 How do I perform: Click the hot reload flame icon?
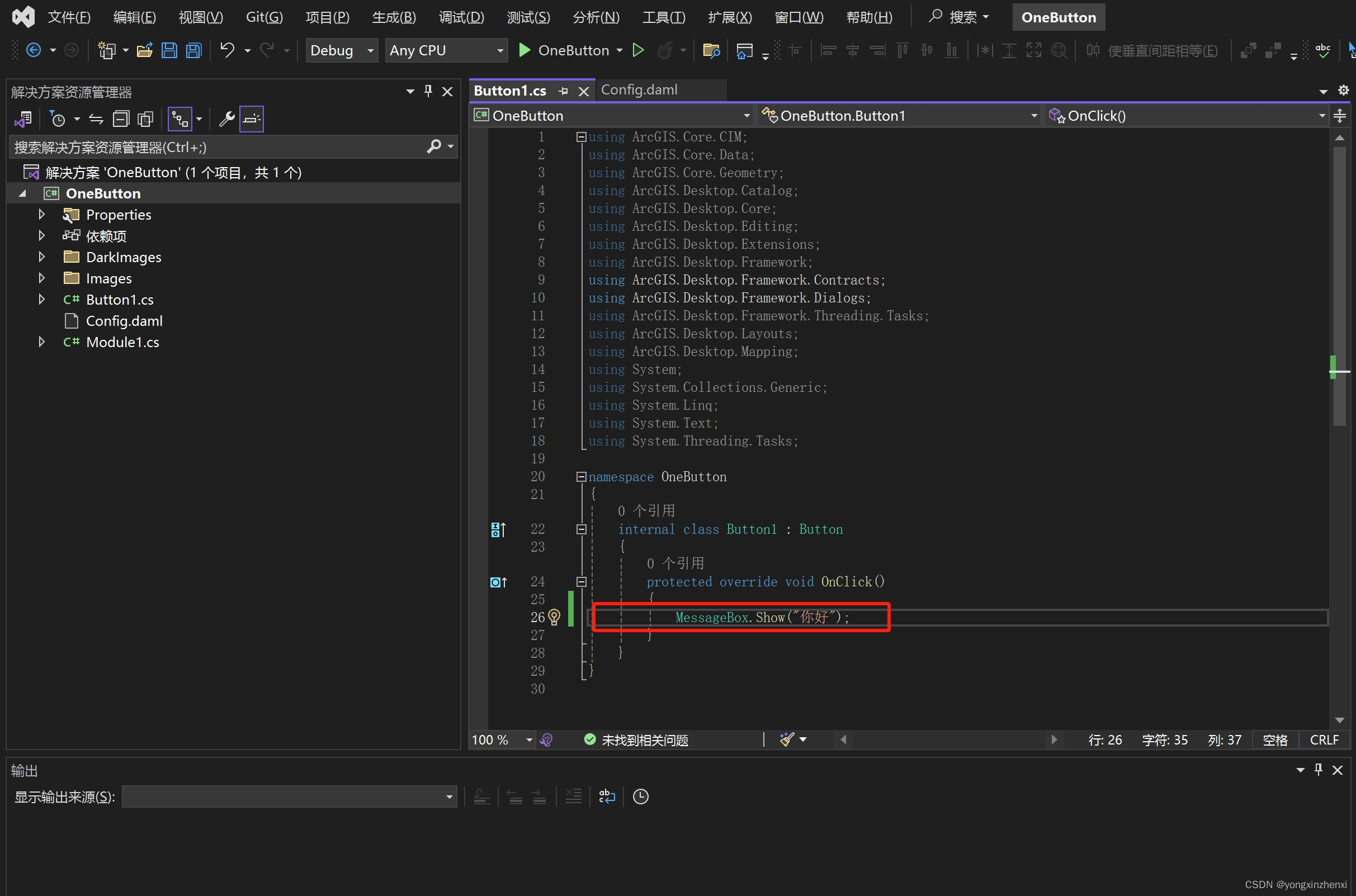(x=664, y=50)
